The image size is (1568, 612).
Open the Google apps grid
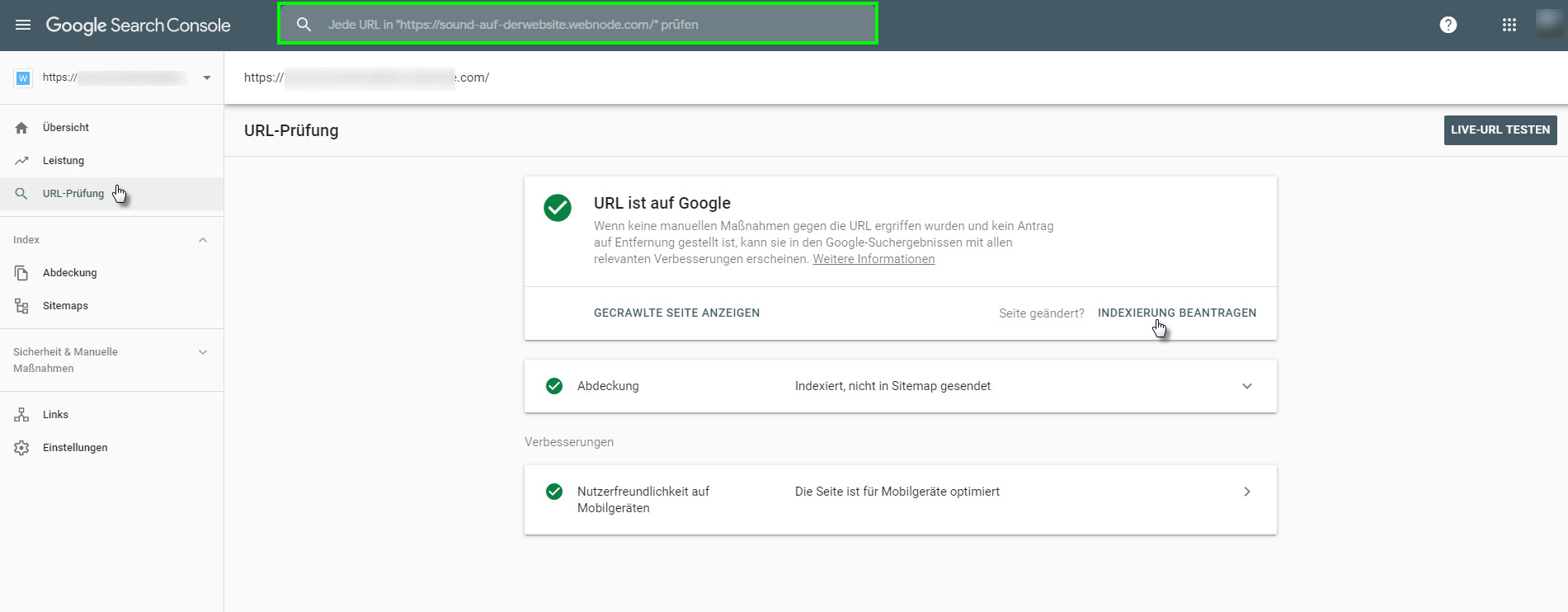1509,25
